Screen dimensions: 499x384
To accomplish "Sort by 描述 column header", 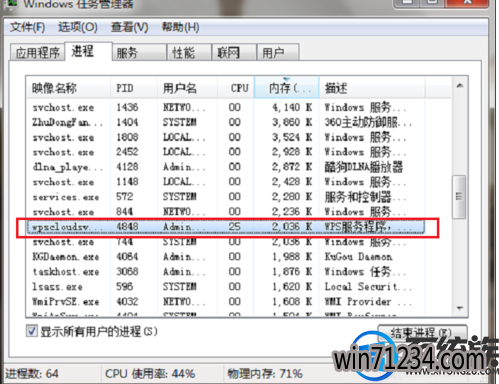I will (x=372, y=88).
